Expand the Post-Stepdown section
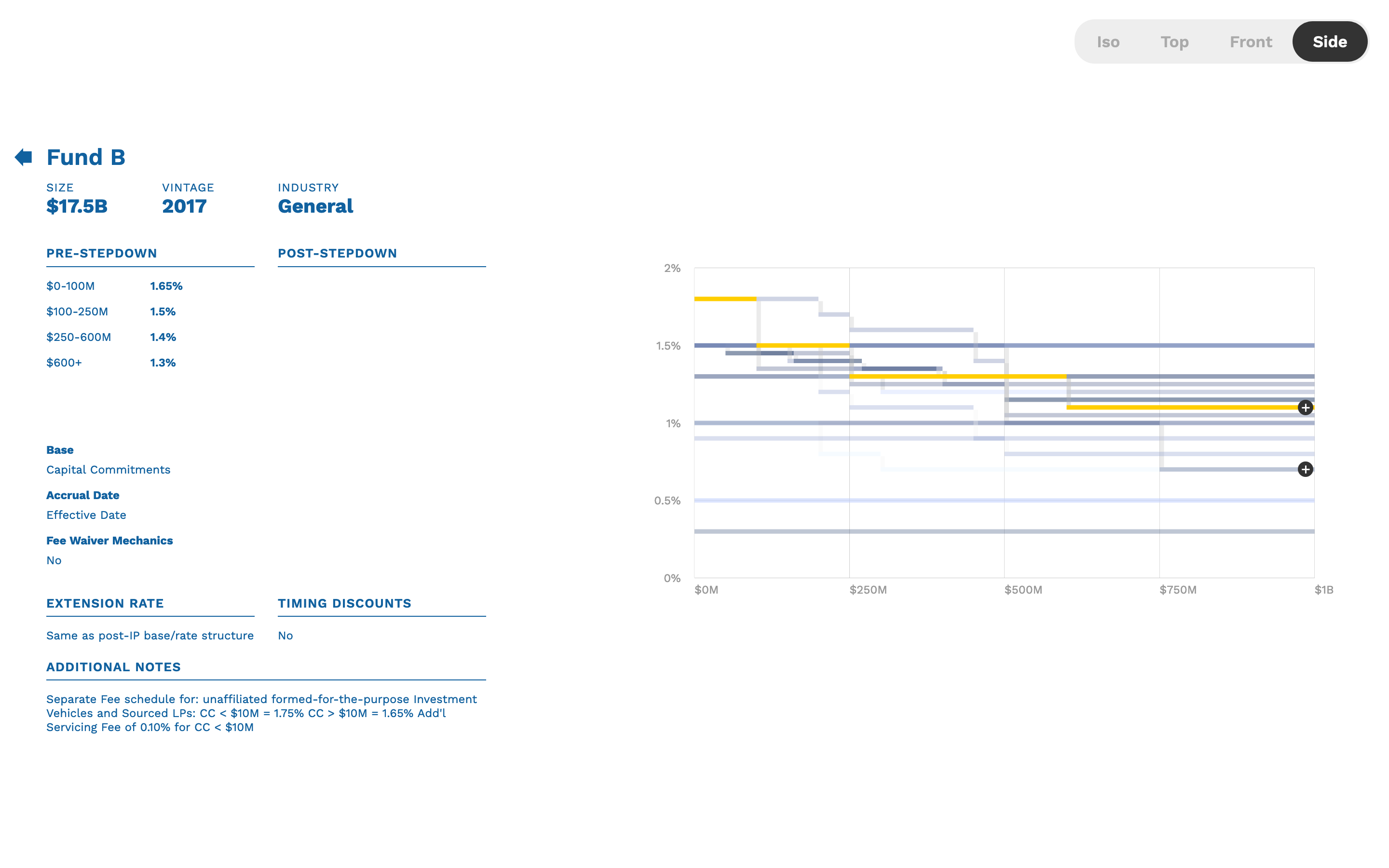This screenshot has width=1389, height=868. tap(337, 253)
